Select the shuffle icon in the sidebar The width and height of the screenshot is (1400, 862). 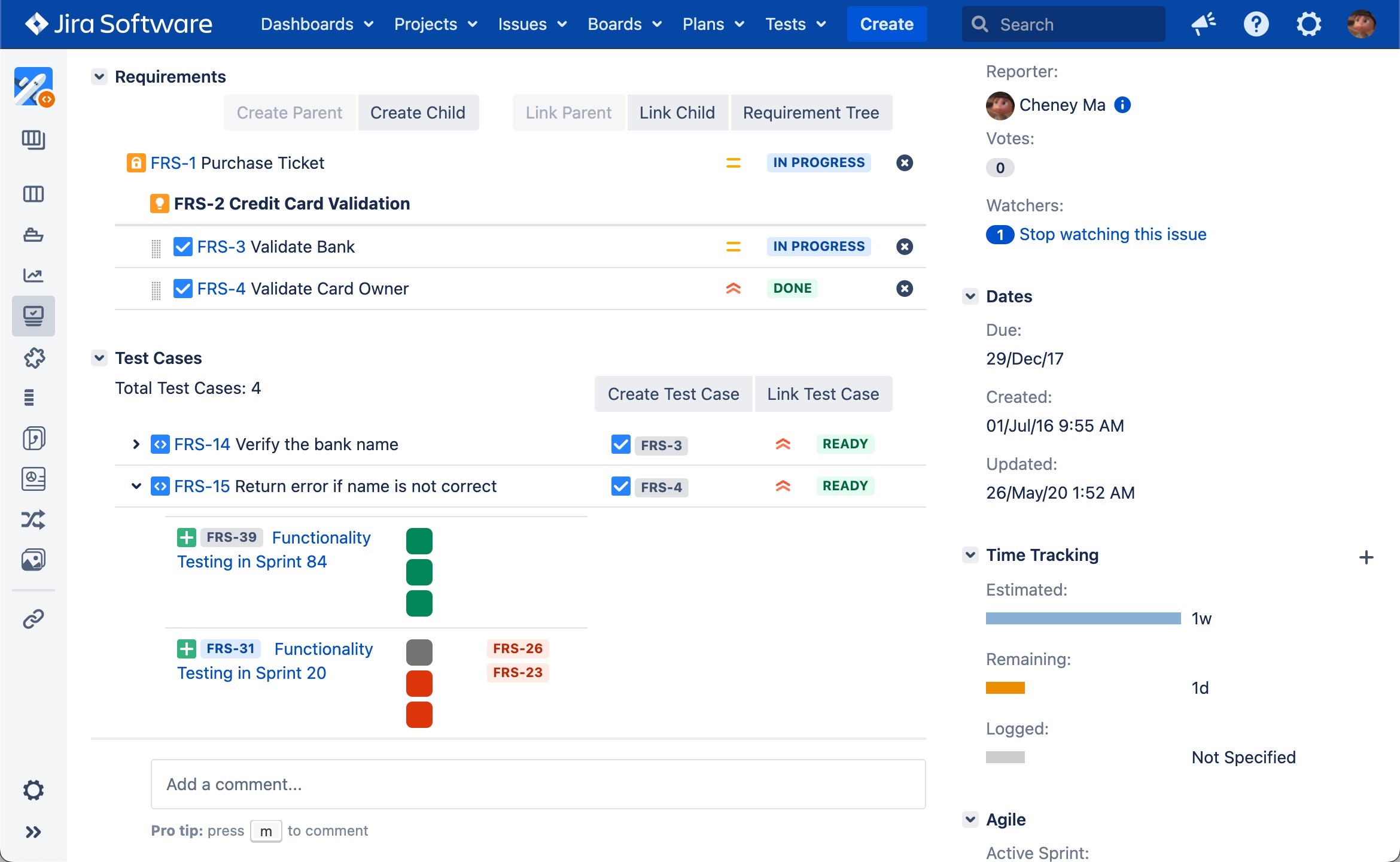pyautogui.click(x=34, y=519)
